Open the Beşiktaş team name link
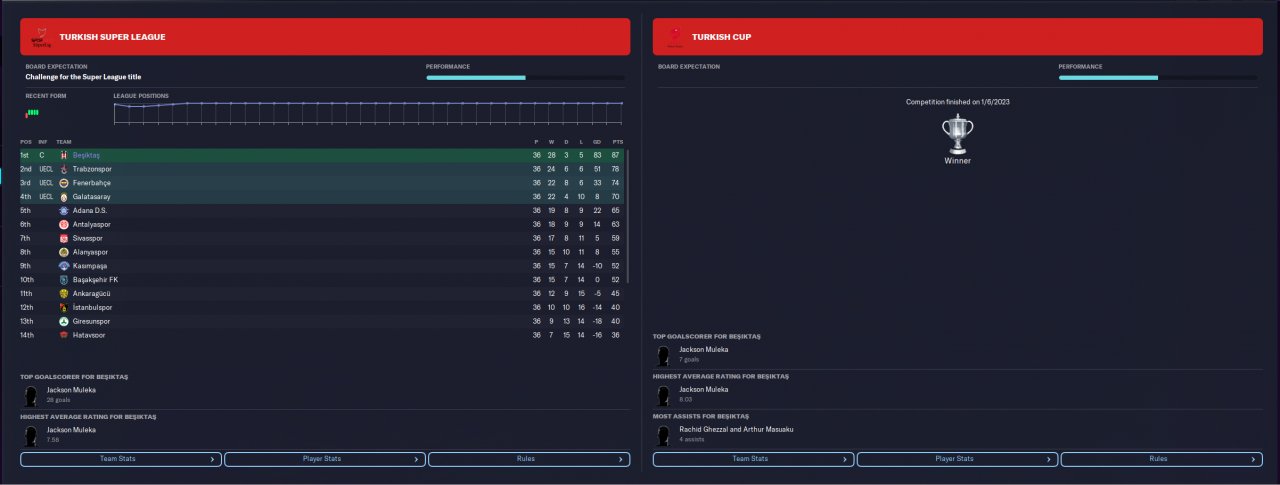The width and height of the screenshot is (1280, 485). click(87, 156)
